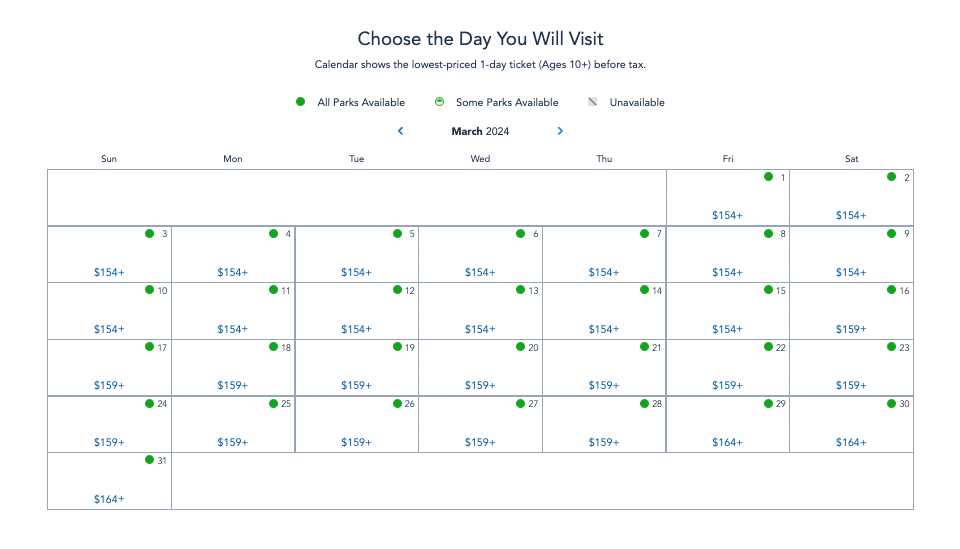Click the Unavailable legend icon
The width and height of the screenshot is (960, 549).
click(x=592, y=102)
